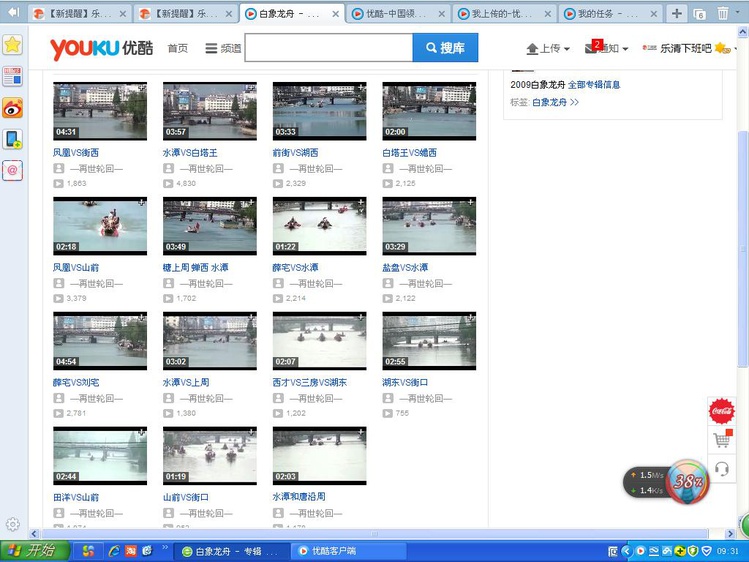The height and width of the screenshot is (562, 749).
Task: Open the favorites star in sidebar
Action: (12, 45)
